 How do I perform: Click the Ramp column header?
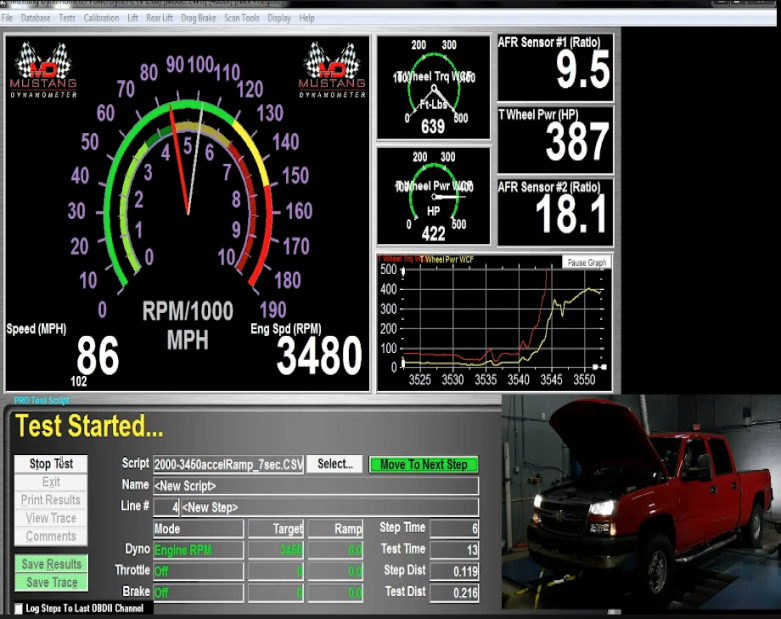(x=335, y=529)
